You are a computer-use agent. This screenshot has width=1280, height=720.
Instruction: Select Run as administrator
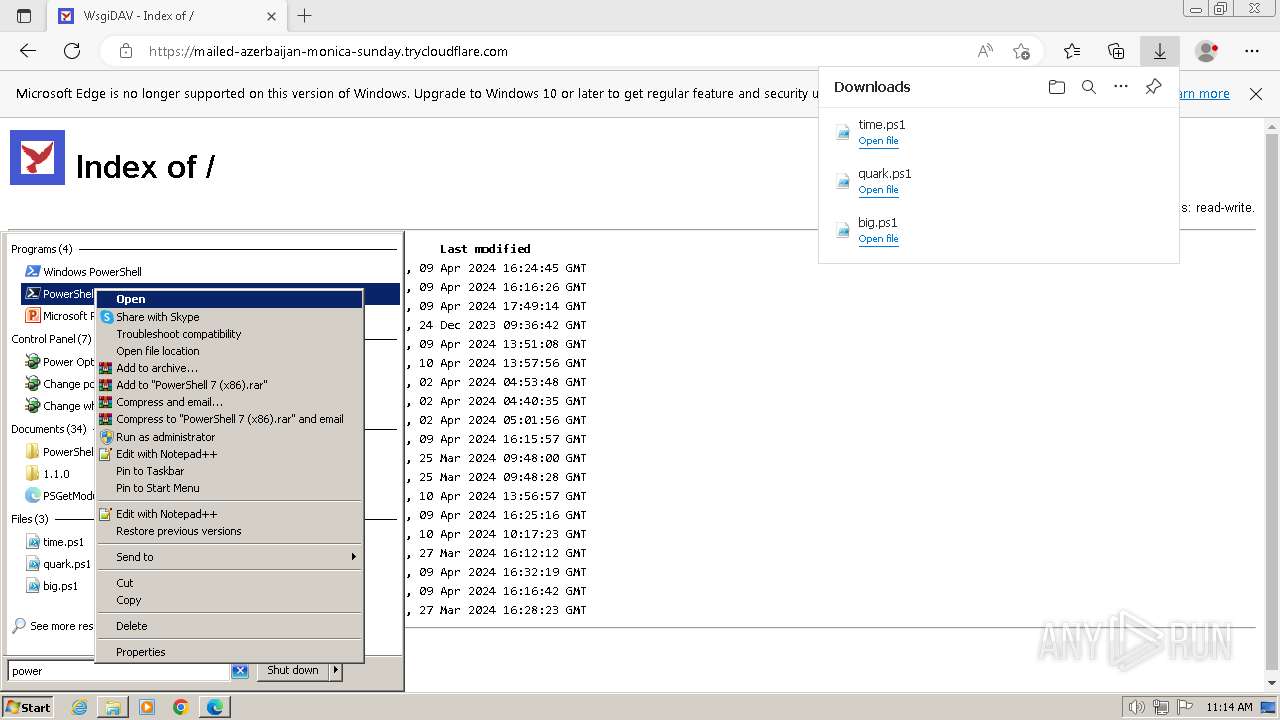point(229,437)
